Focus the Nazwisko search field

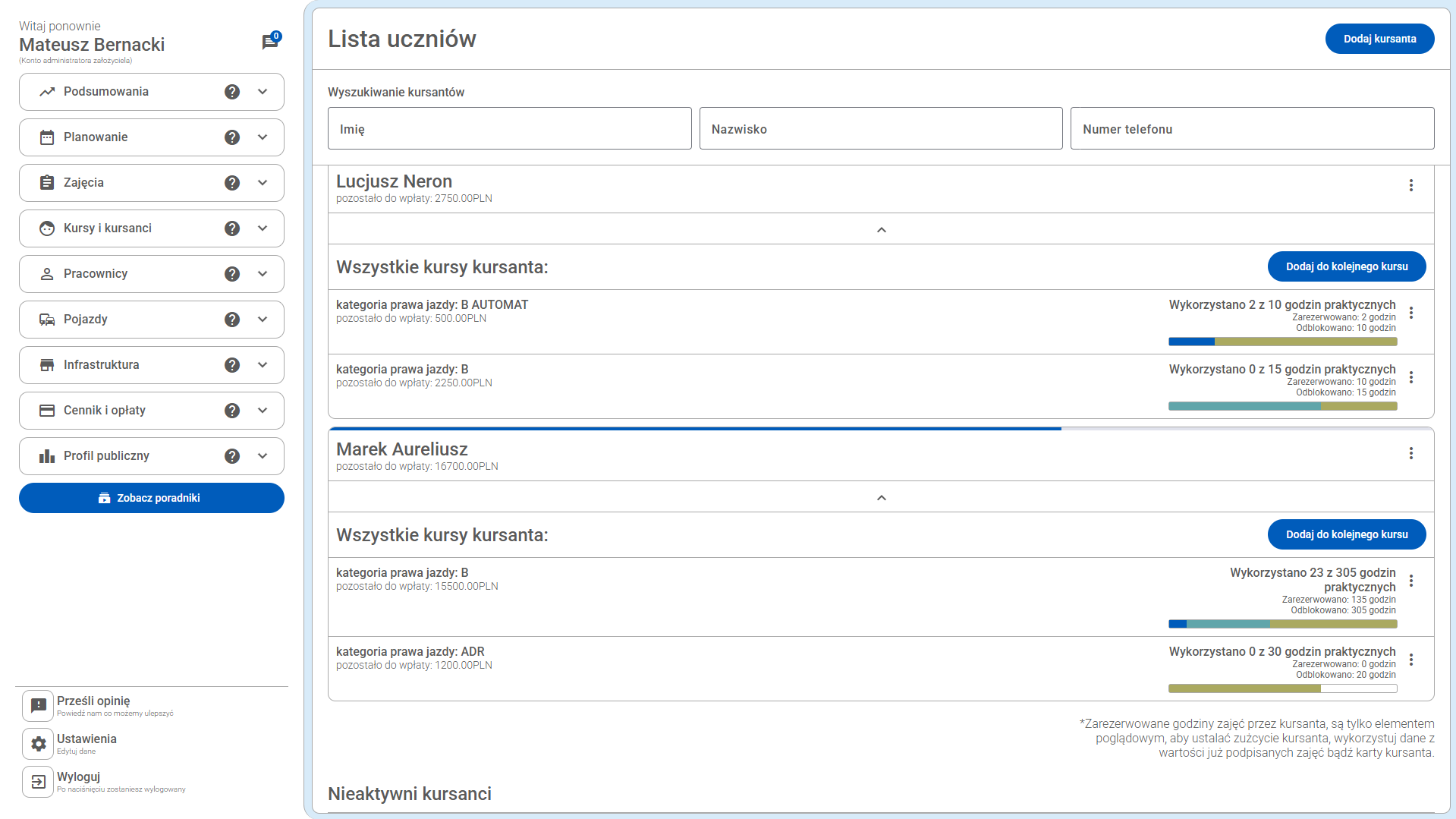point(880,129)
